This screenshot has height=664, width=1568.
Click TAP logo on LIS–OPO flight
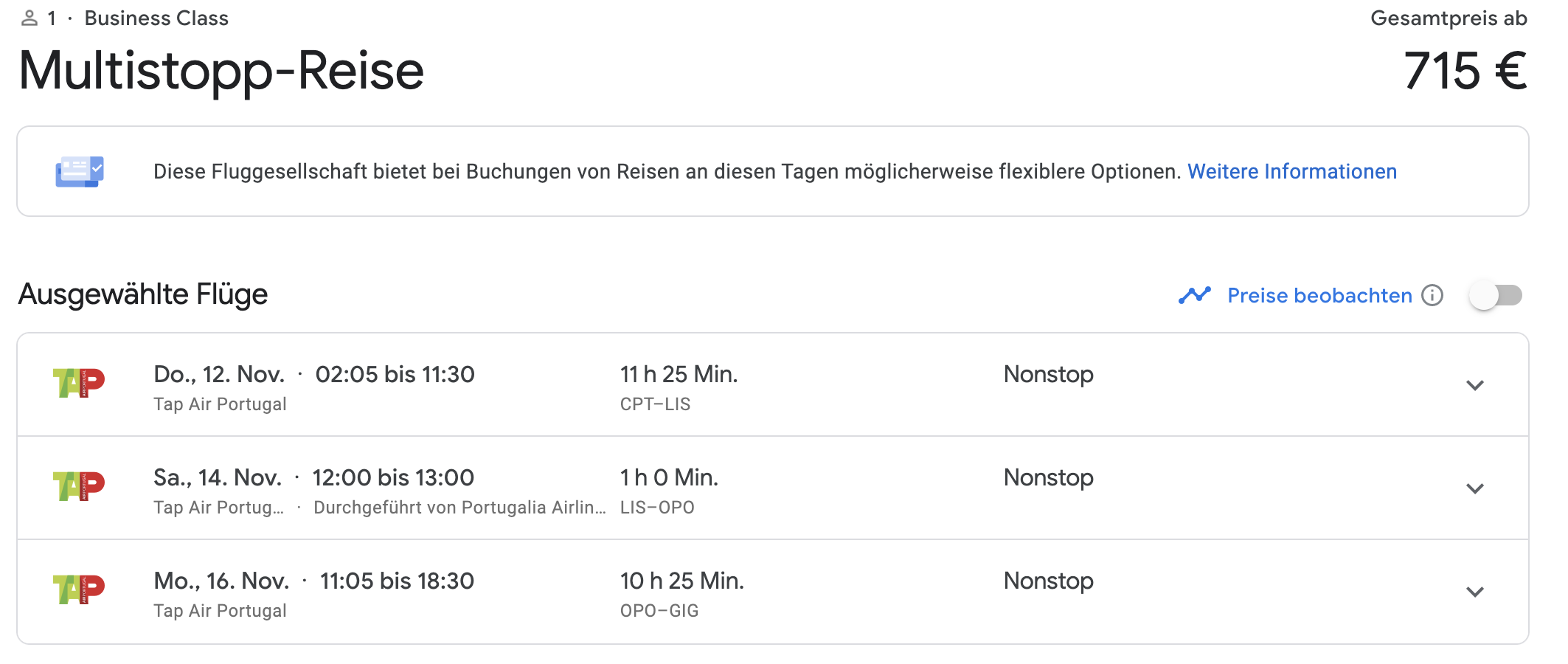(79, 487)
